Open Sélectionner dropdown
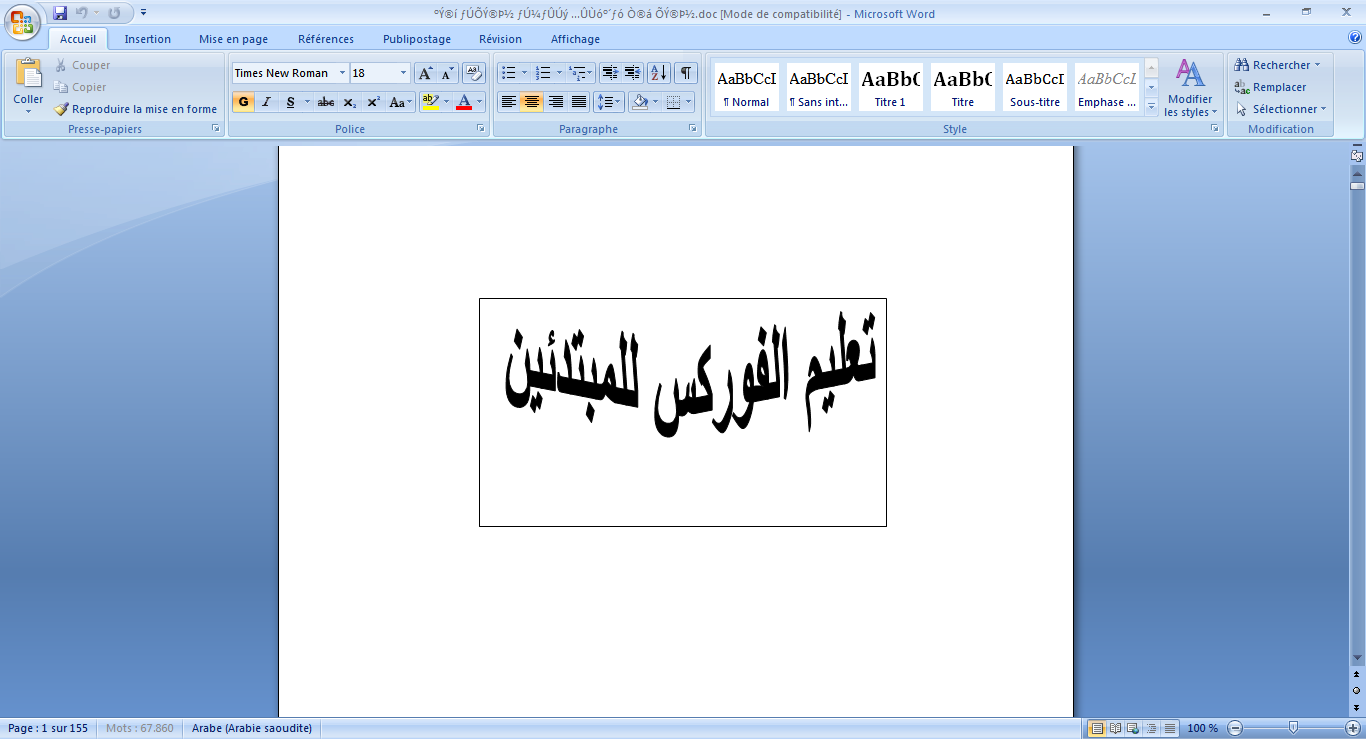Image resolution: width=1366 pixels, height=739 pixels. click(1282, 109)
